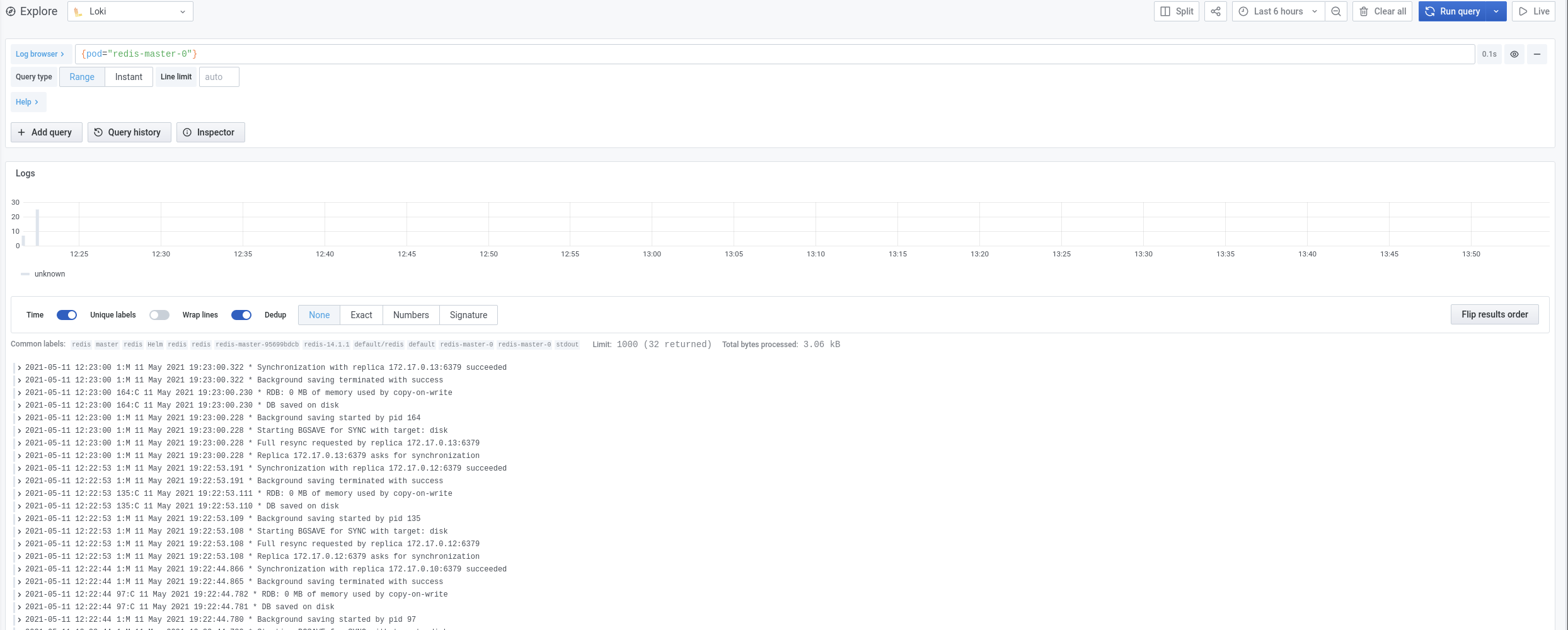This screenshot has height=630, width=1568.
Task: Open the Split view
Action: 1176,11
